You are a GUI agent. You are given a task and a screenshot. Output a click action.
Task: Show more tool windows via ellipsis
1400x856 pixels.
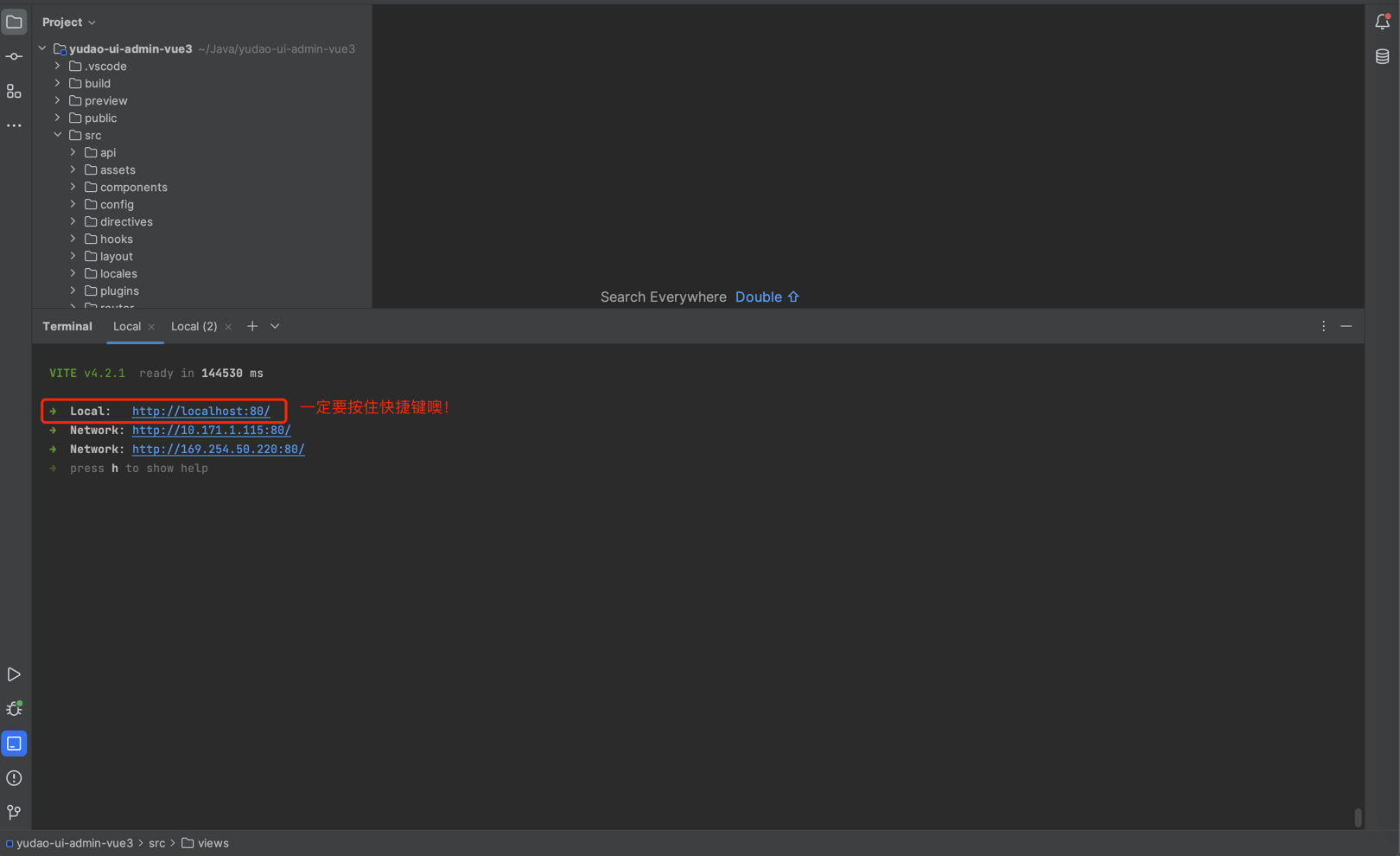(14, 126)
